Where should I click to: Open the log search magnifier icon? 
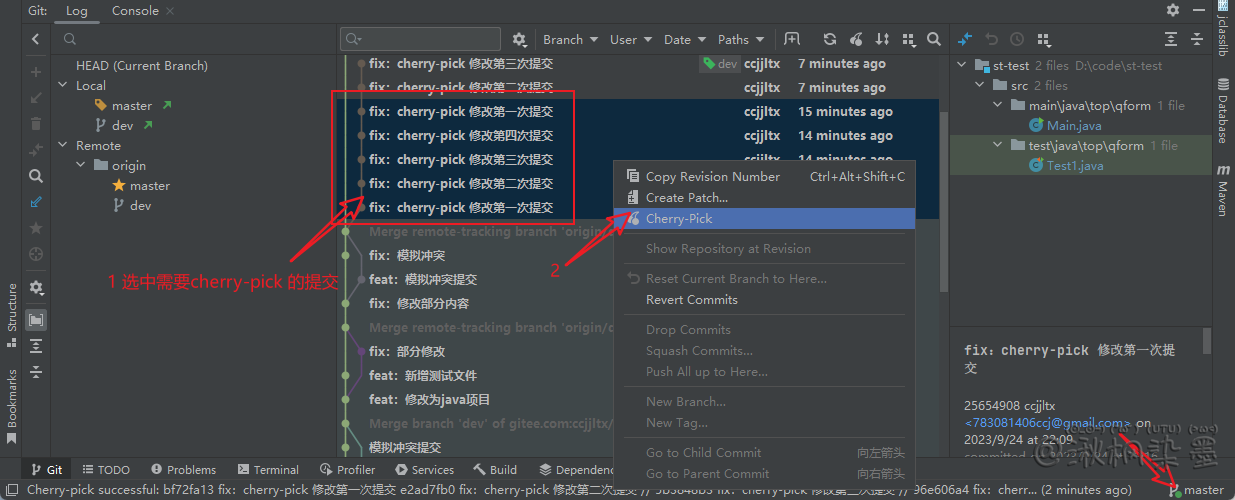pos(933,40)
